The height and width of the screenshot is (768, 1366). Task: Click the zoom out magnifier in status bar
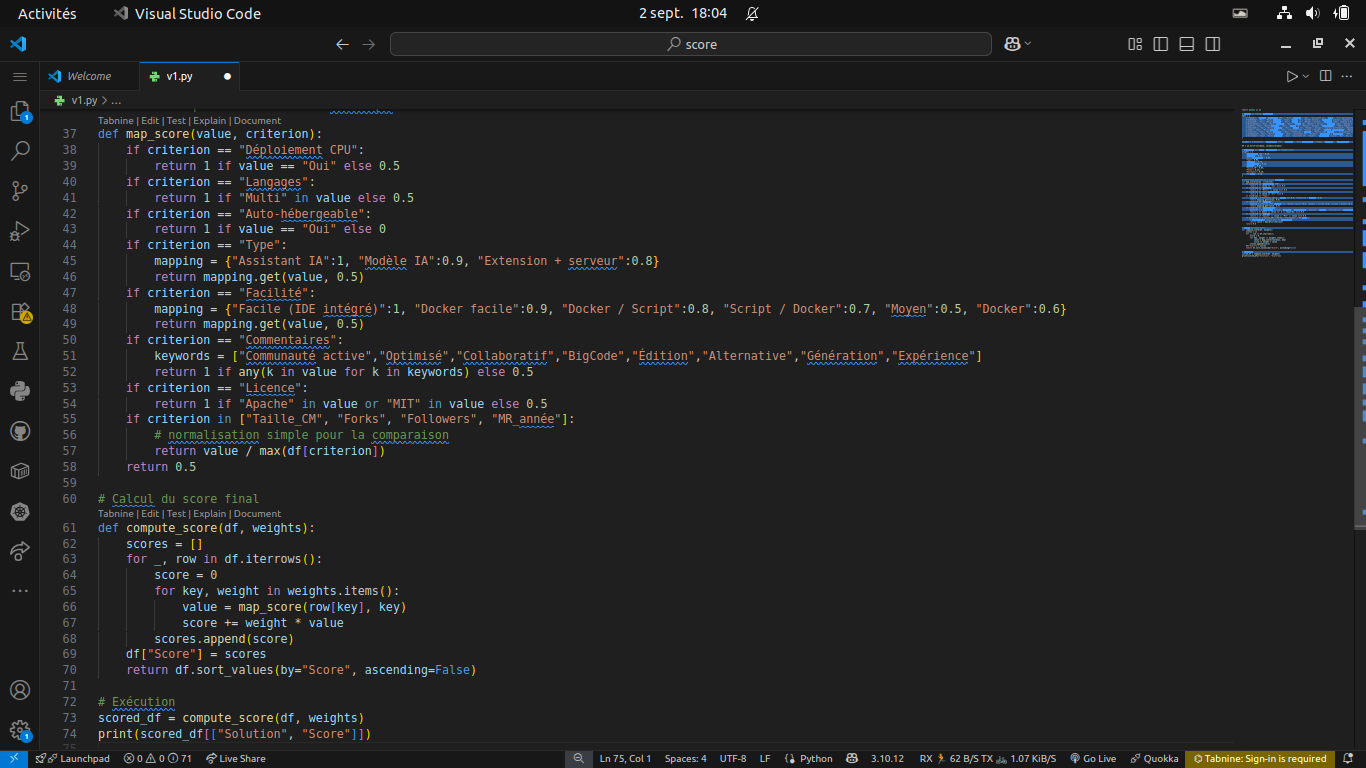(579, 758)
